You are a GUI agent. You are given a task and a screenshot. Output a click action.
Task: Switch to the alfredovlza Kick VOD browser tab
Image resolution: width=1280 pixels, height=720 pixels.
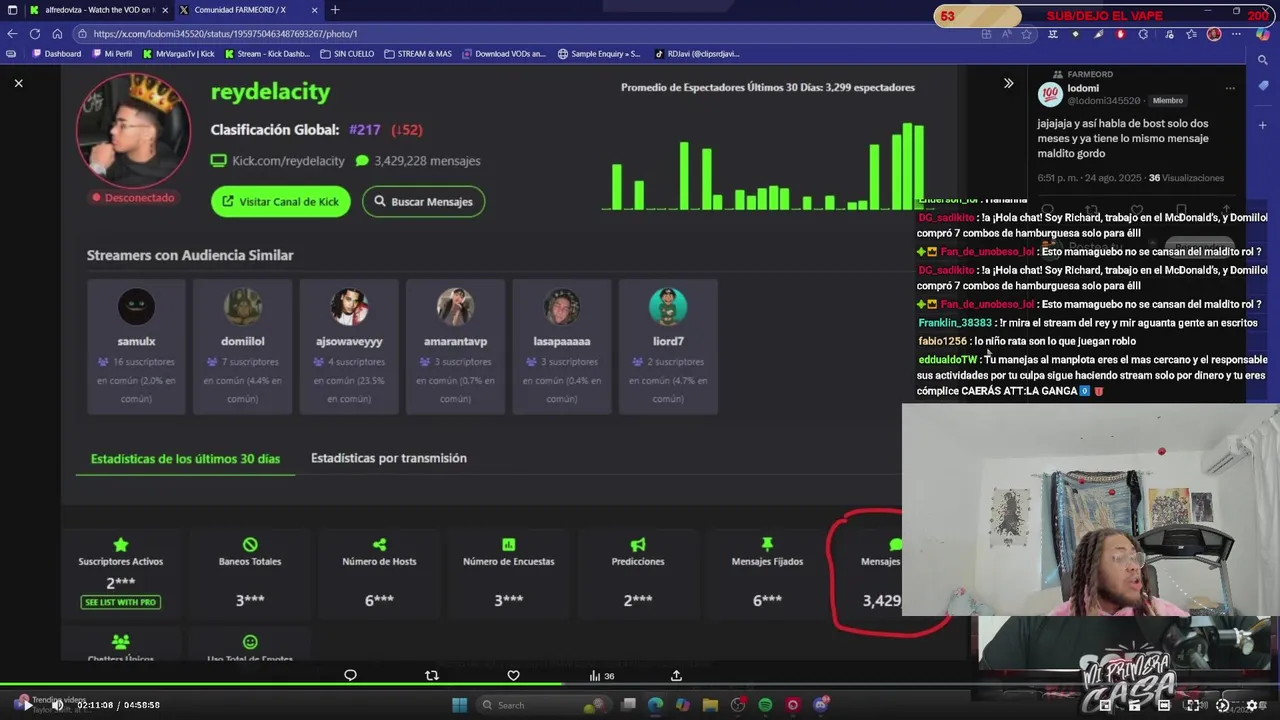pos(98,10)
